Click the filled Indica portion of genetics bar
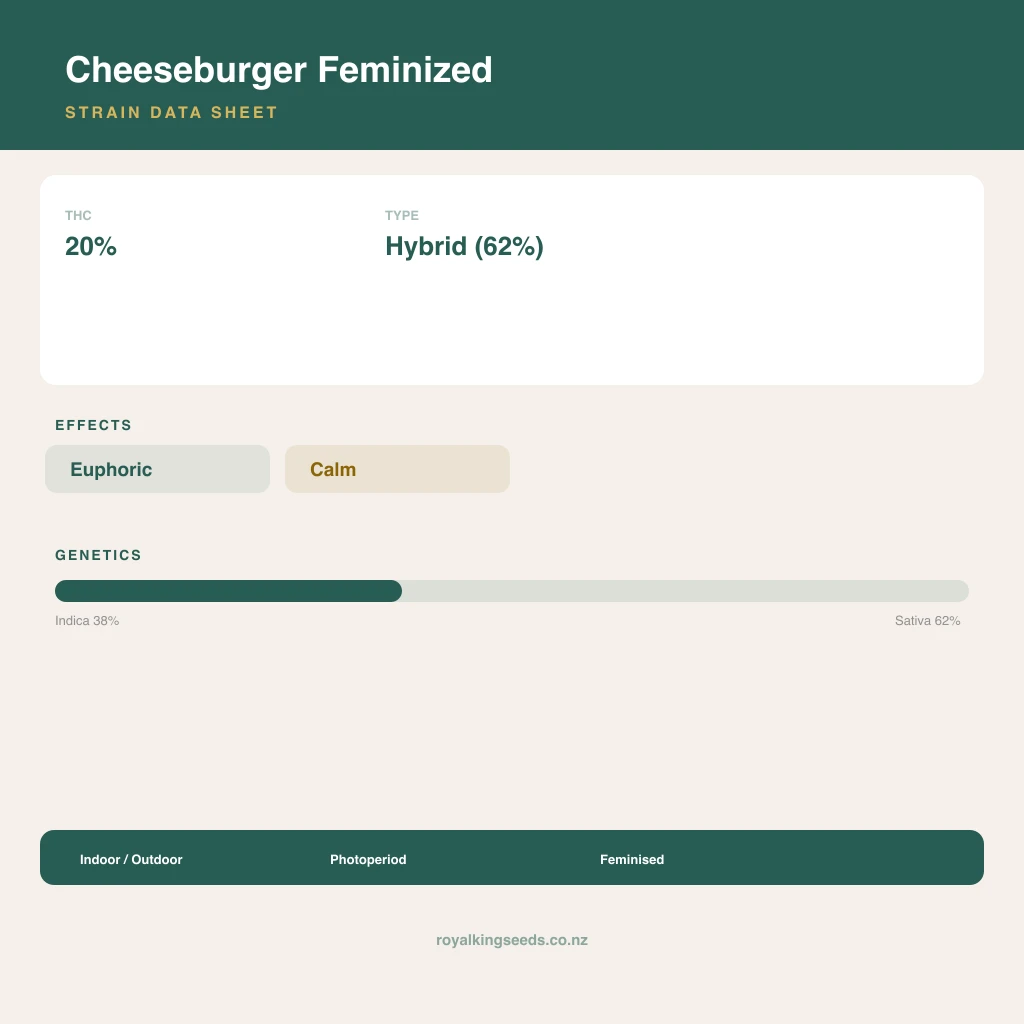 229,591
